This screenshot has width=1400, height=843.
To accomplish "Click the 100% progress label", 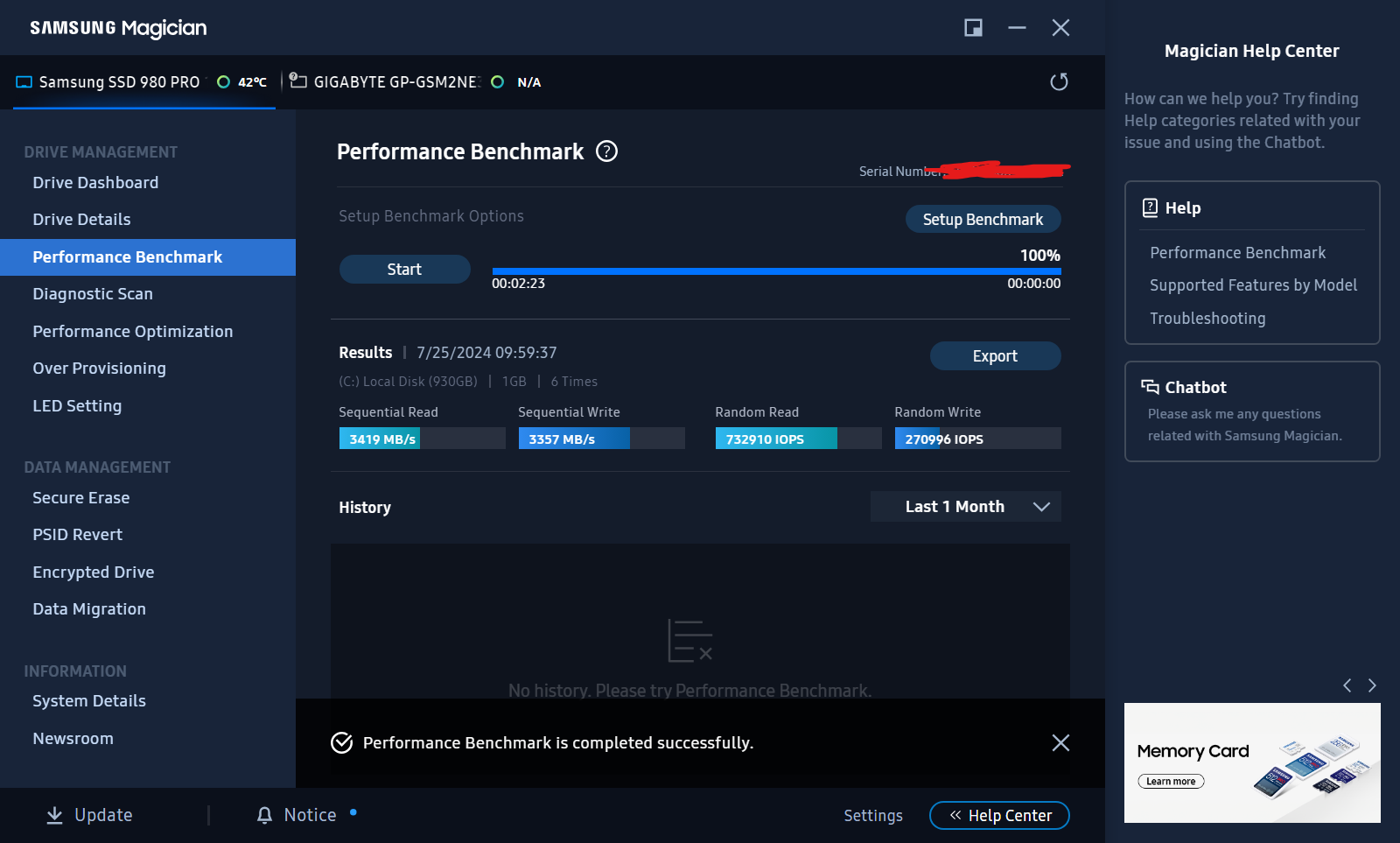I will 1040,256.
